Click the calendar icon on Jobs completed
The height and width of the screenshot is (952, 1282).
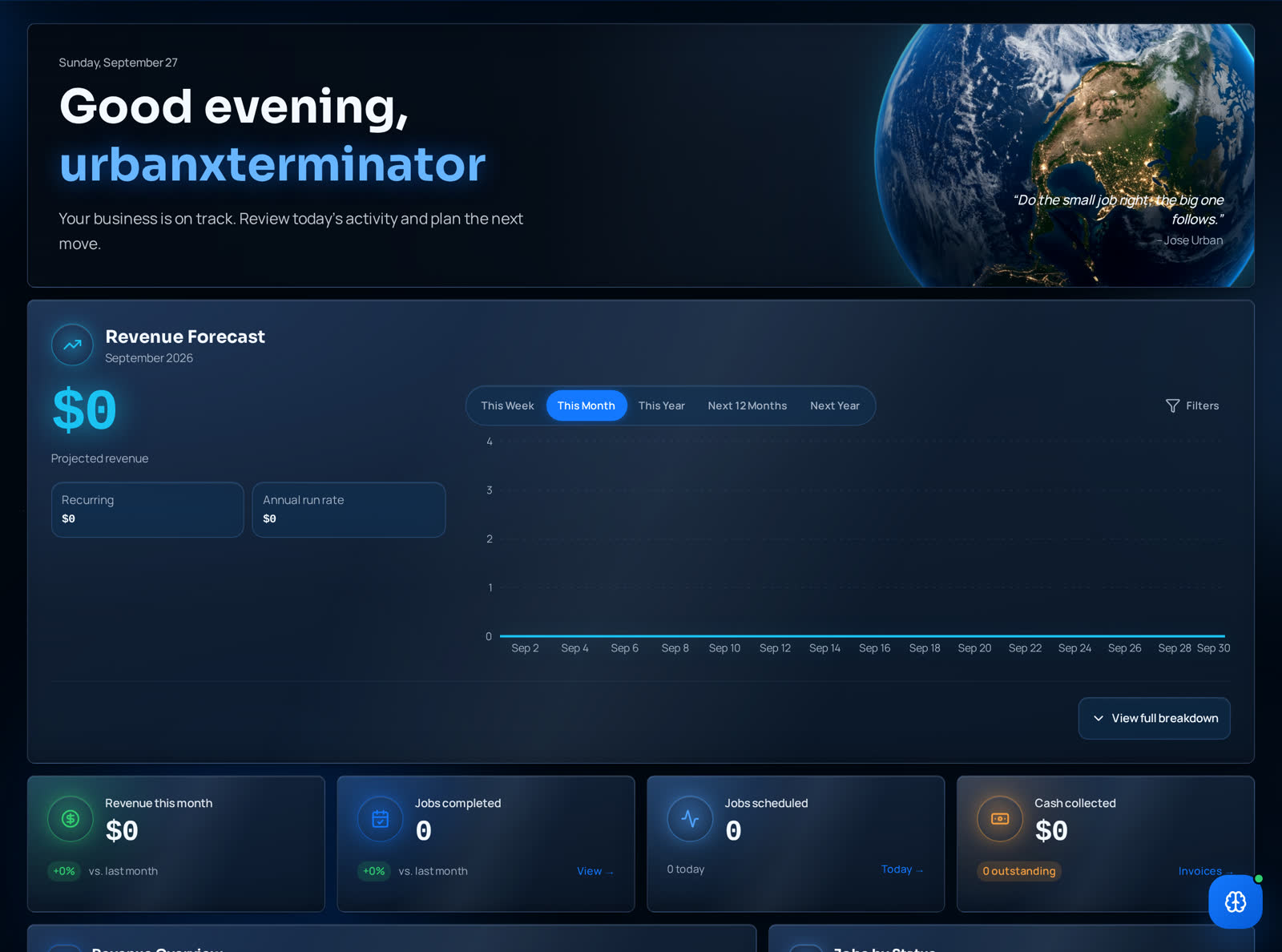pos(381,818)
